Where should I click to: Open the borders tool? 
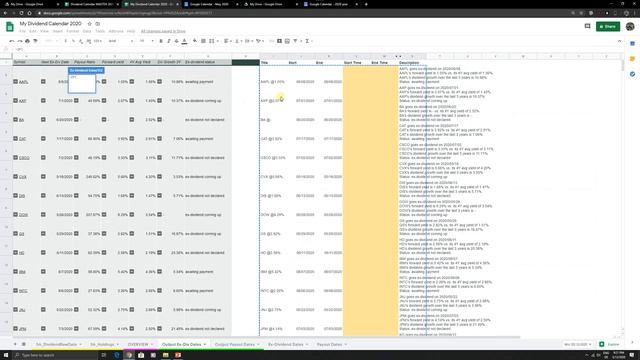203,41
